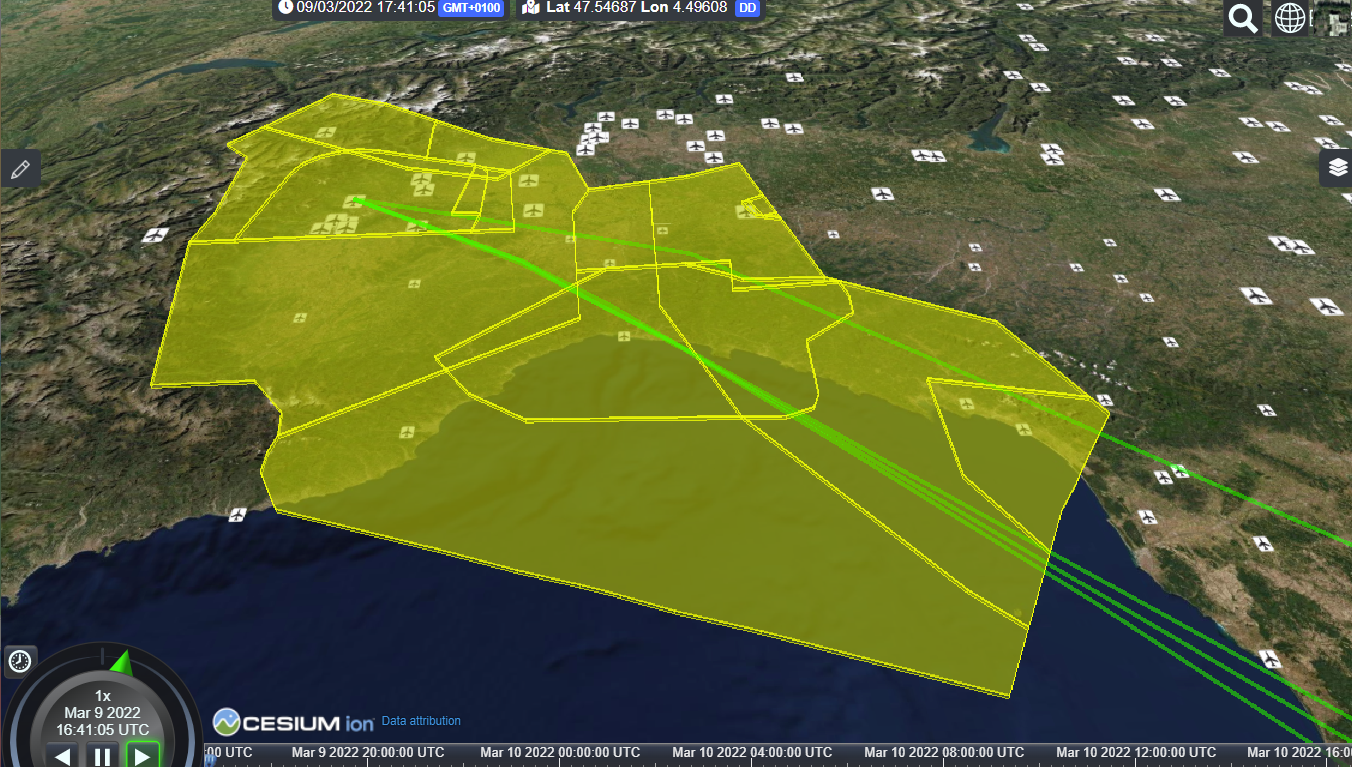This screenshot has width=1352, height=767.
Task: Click the globe projection icon
Action: 1290,17
